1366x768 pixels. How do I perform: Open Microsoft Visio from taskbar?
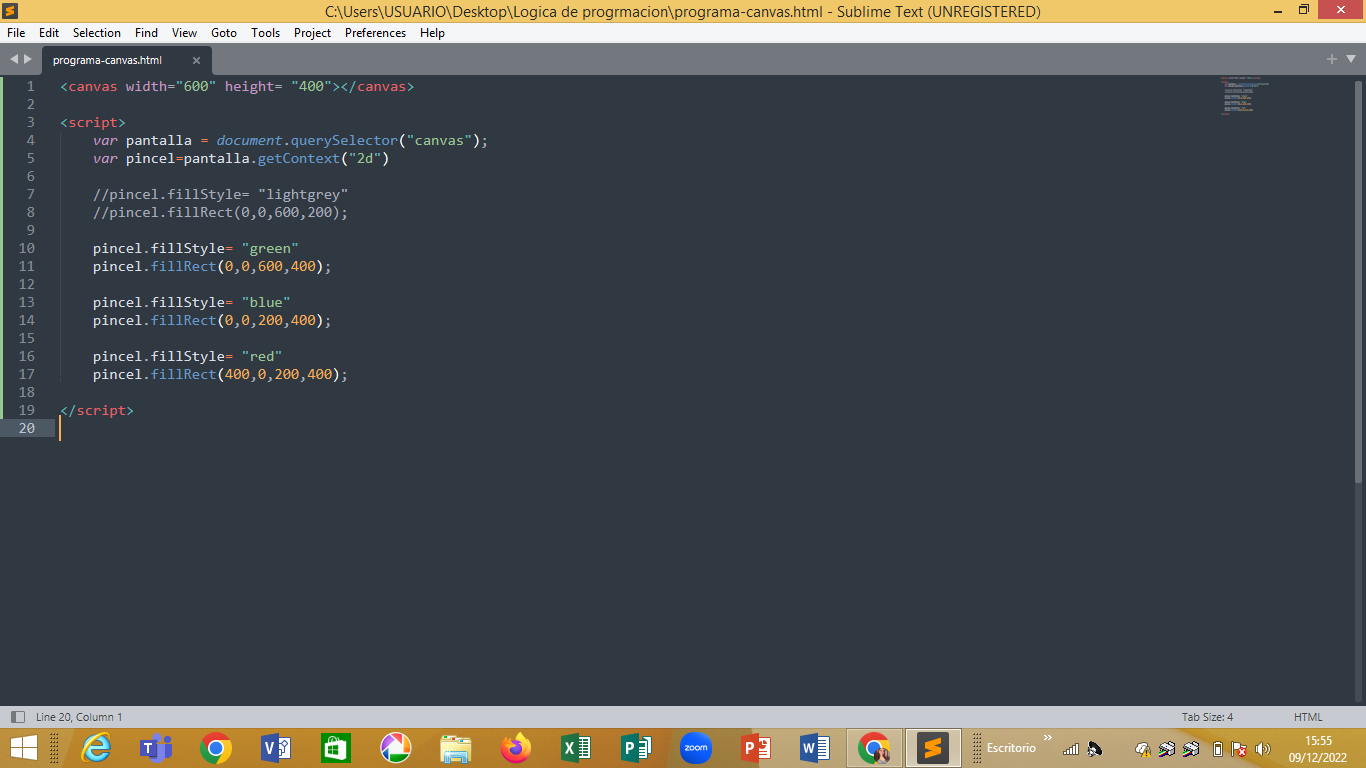tap(275, 748)
